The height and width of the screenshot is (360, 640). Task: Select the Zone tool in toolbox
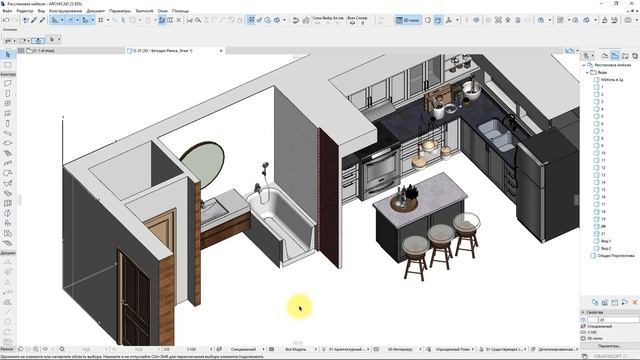8,233
